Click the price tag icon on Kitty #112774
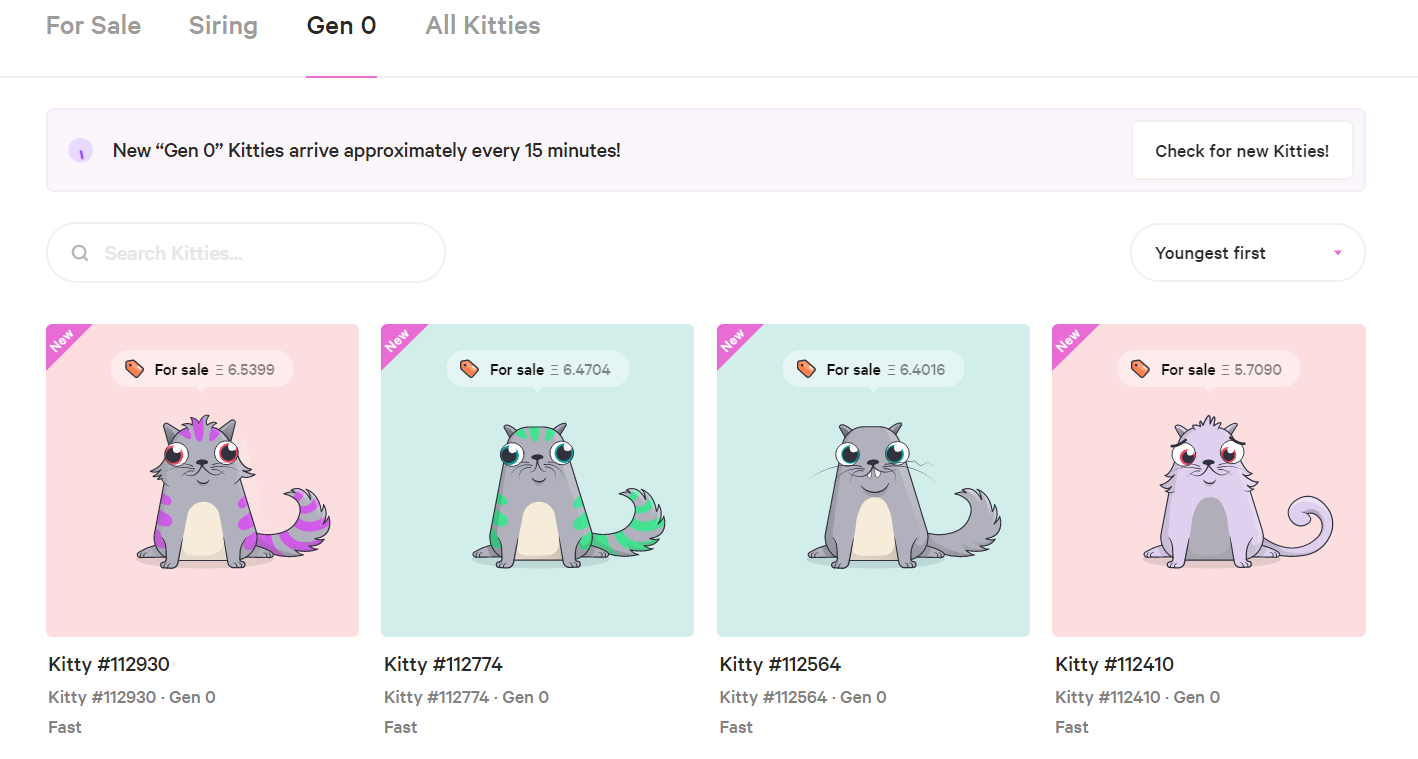The image size is (1418, 759). (x=469, y=369)
